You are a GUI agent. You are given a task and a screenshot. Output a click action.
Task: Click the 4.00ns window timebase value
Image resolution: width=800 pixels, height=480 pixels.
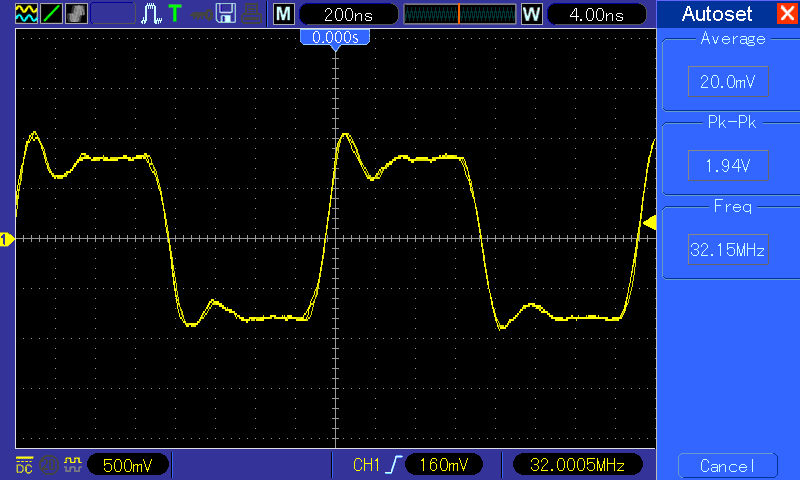(596, 14)
